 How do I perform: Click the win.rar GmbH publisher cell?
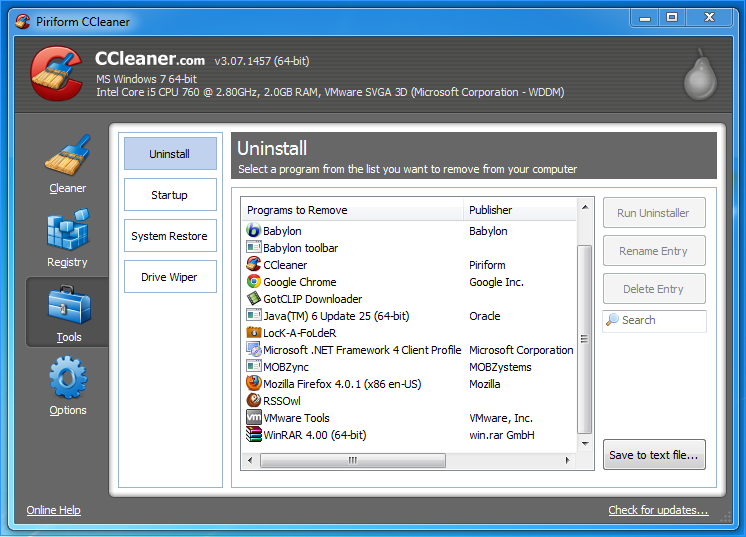click(502, 435)
